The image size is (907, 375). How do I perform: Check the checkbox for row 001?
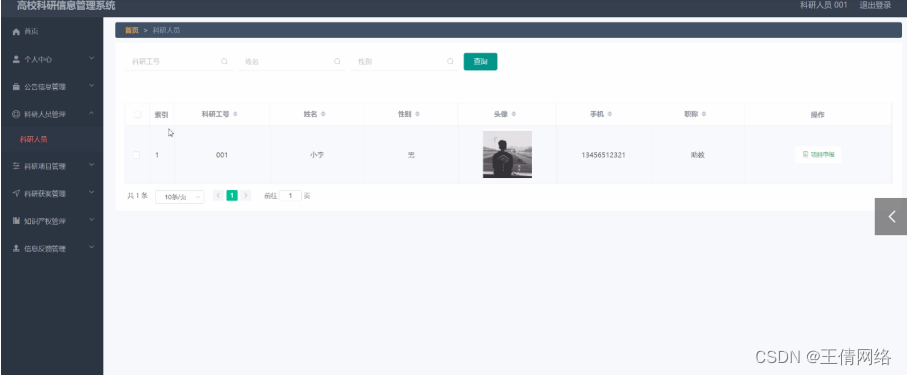tap(137, 155)
